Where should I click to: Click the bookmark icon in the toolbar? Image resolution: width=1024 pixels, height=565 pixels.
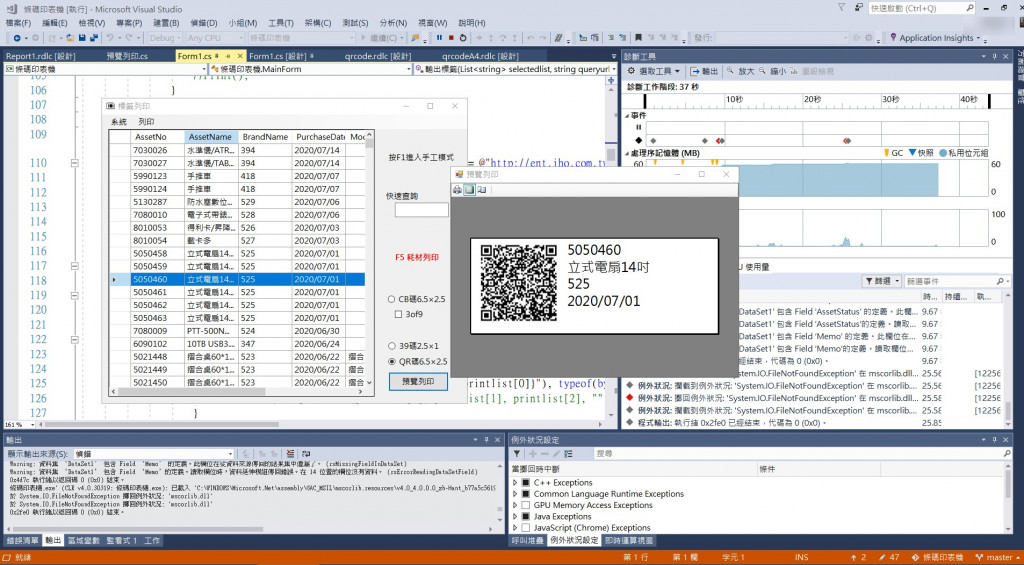coord(639,38)
